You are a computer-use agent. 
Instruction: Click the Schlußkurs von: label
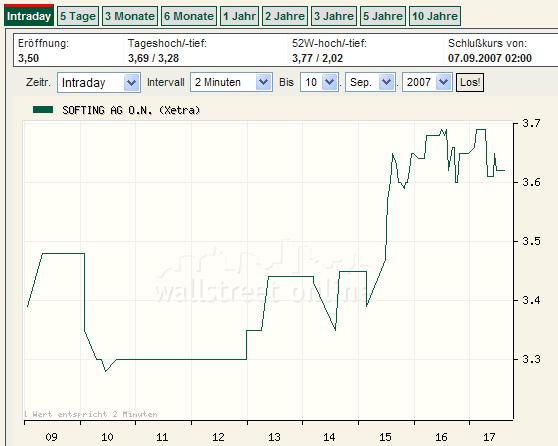[487, 44]
